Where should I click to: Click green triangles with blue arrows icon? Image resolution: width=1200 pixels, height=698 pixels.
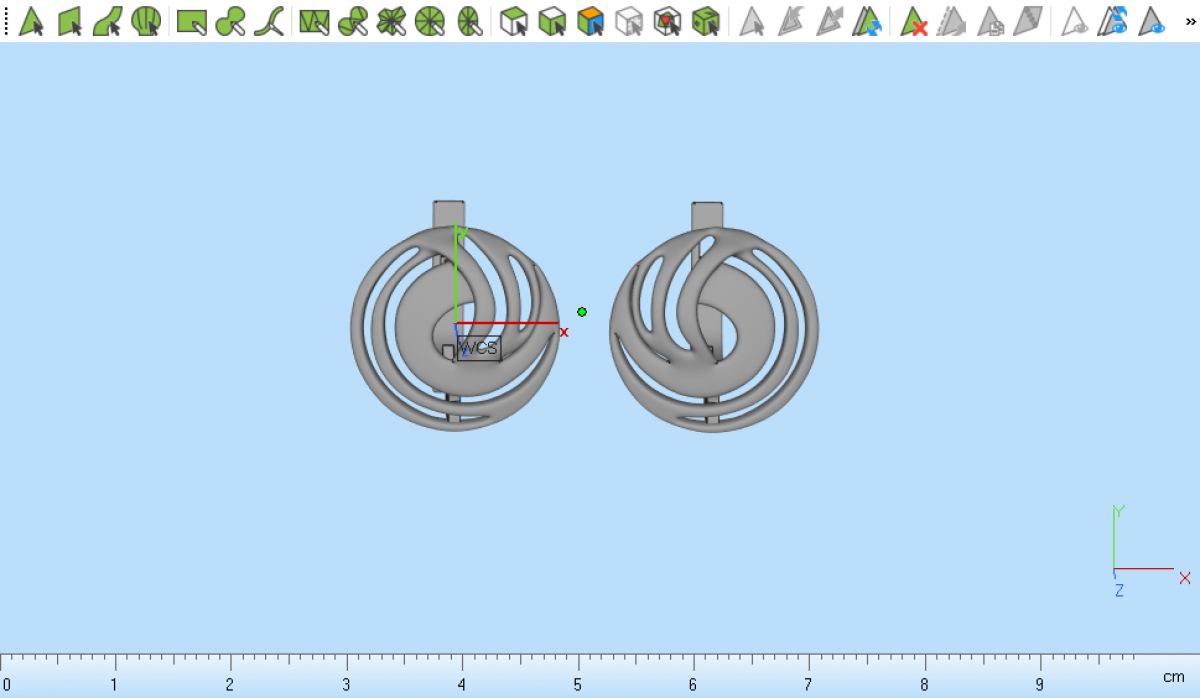click(x=867, y=21)
